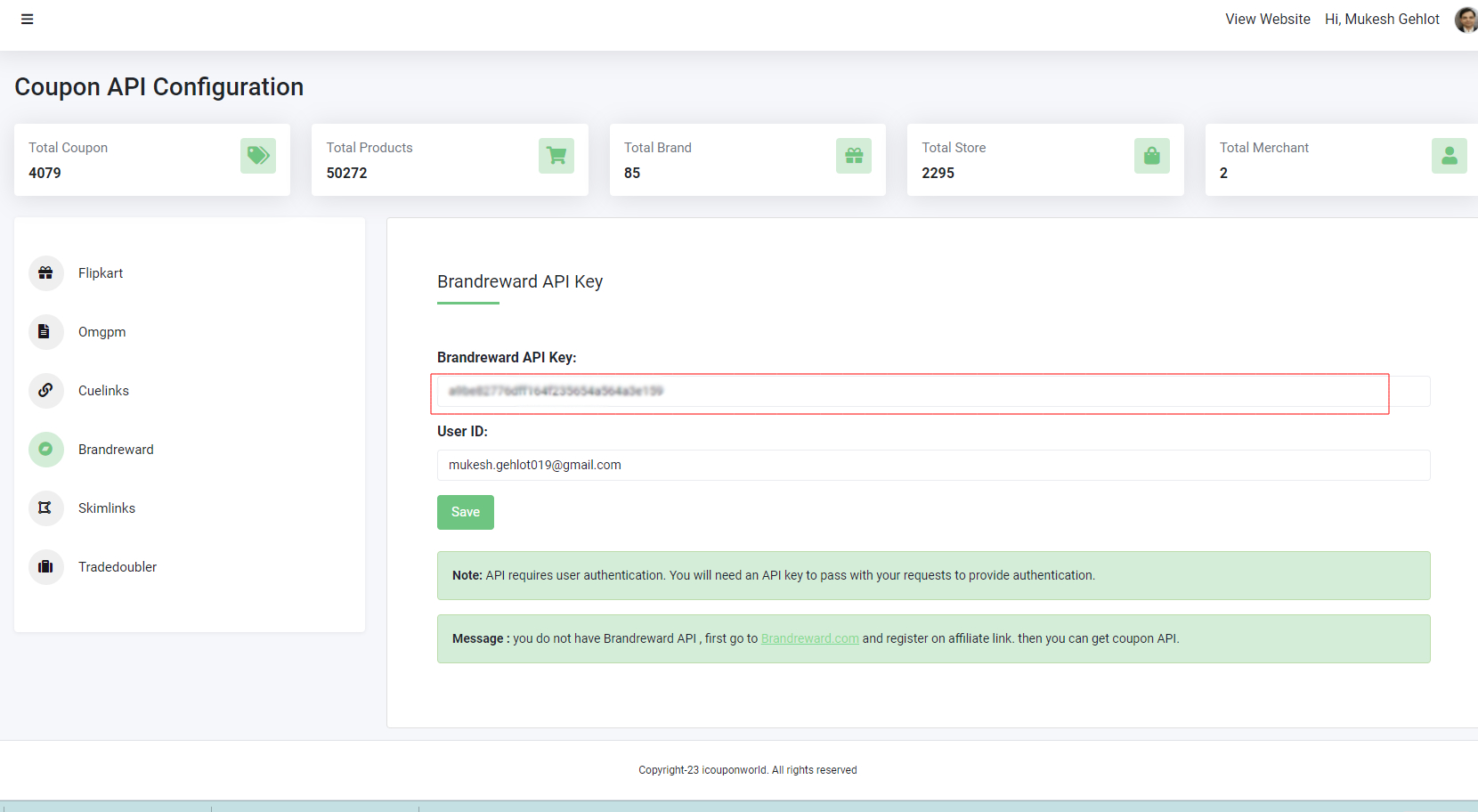
Task: Click the Brandreward compass icon
Action: click(x=45, y=450)
